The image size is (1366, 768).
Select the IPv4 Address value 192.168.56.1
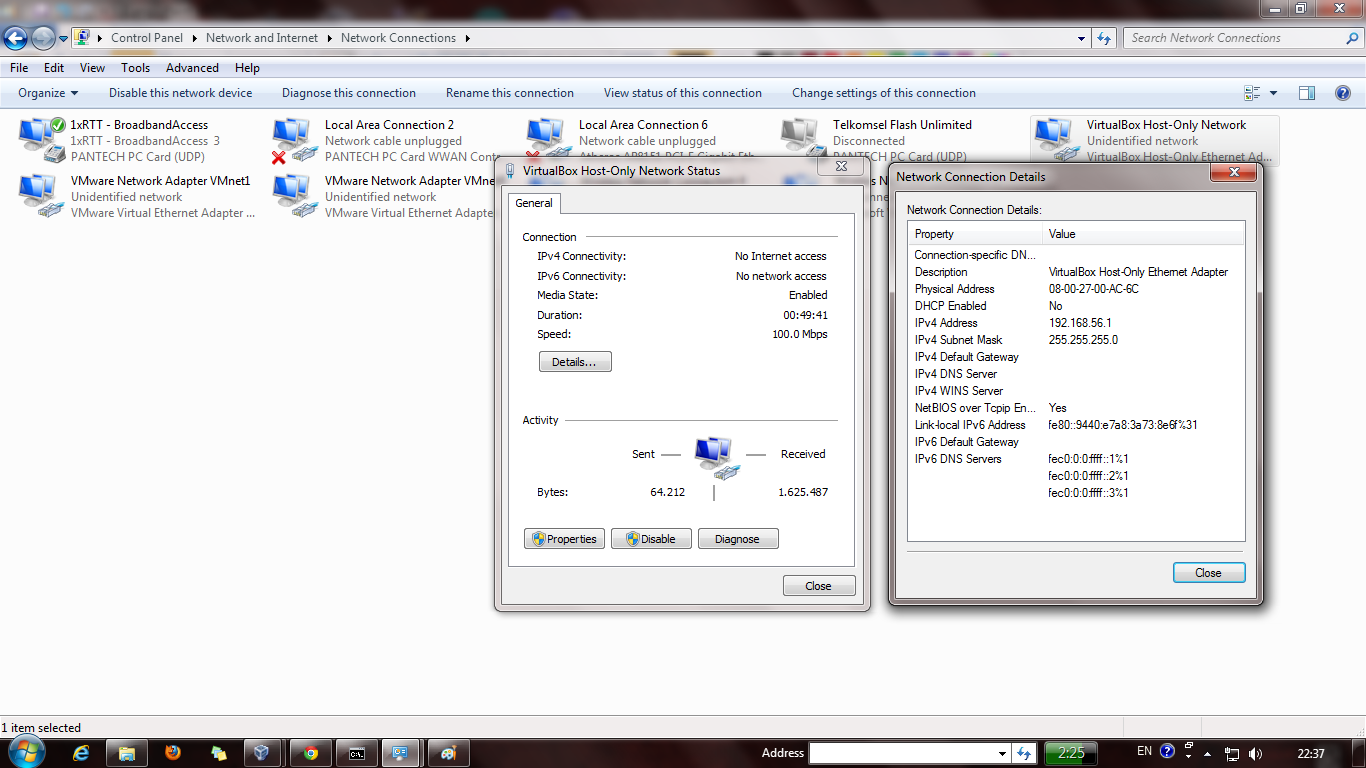point(1080,323)
